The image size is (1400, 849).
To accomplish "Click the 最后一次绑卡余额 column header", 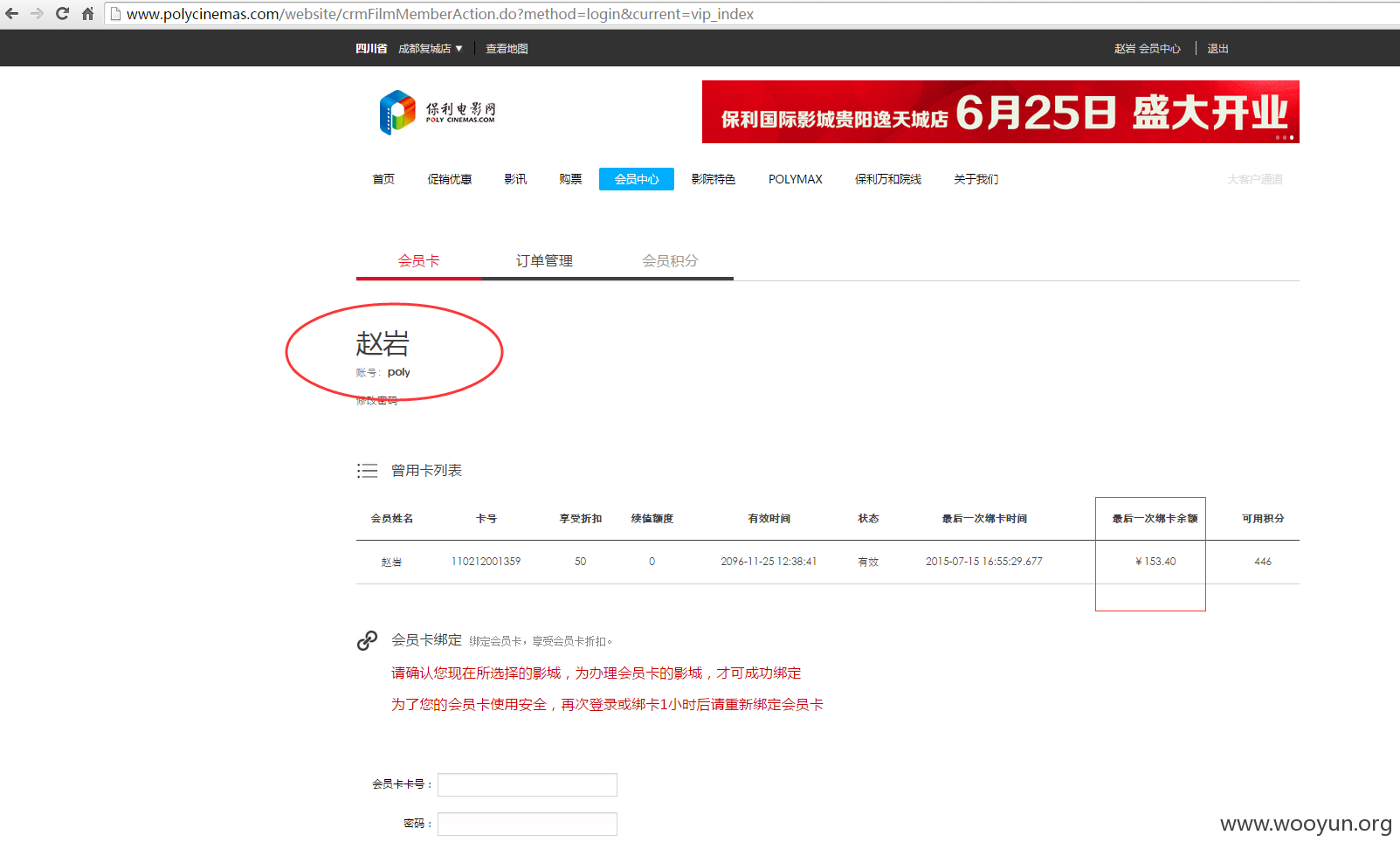I will [1155, 519].
